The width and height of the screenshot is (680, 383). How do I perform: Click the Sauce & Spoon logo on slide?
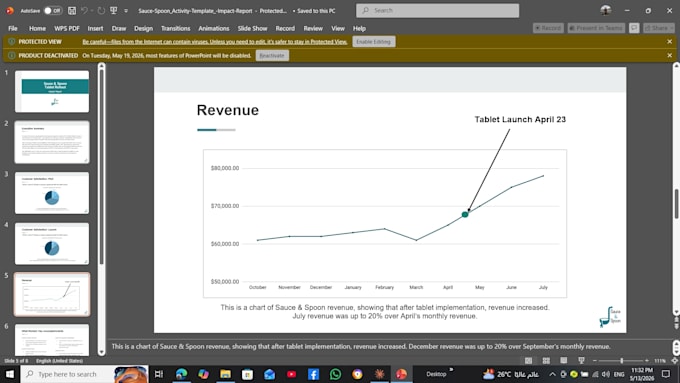tap(610, 317)
